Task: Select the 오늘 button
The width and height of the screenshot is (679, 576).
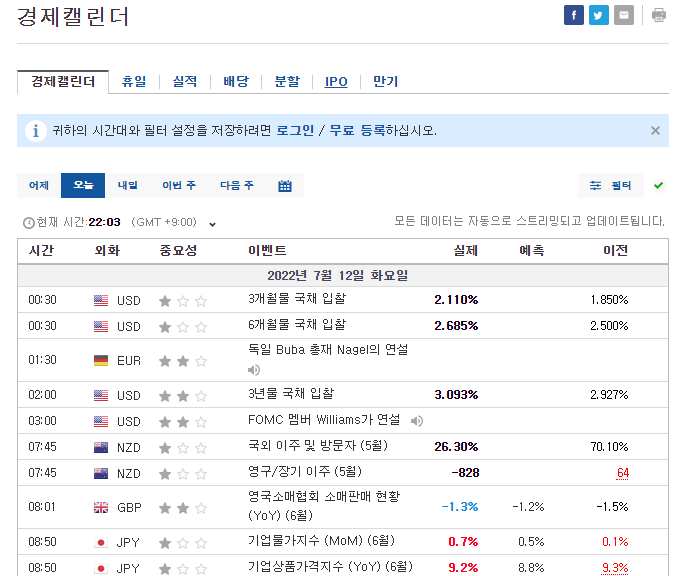Action: (x=83, y=185)
